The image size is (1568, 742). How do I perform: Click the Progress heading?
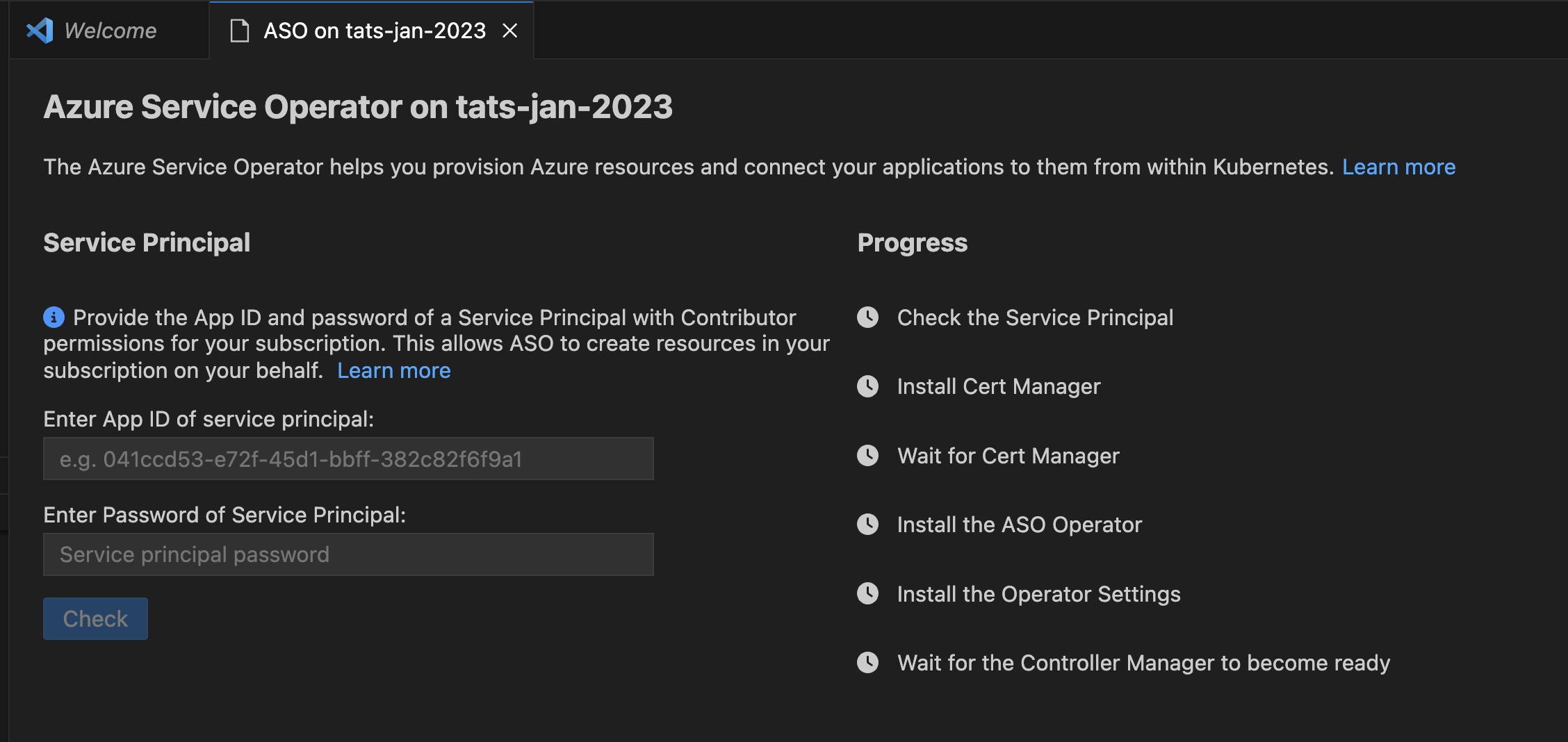pyautogui.click(x=912, y=242)
